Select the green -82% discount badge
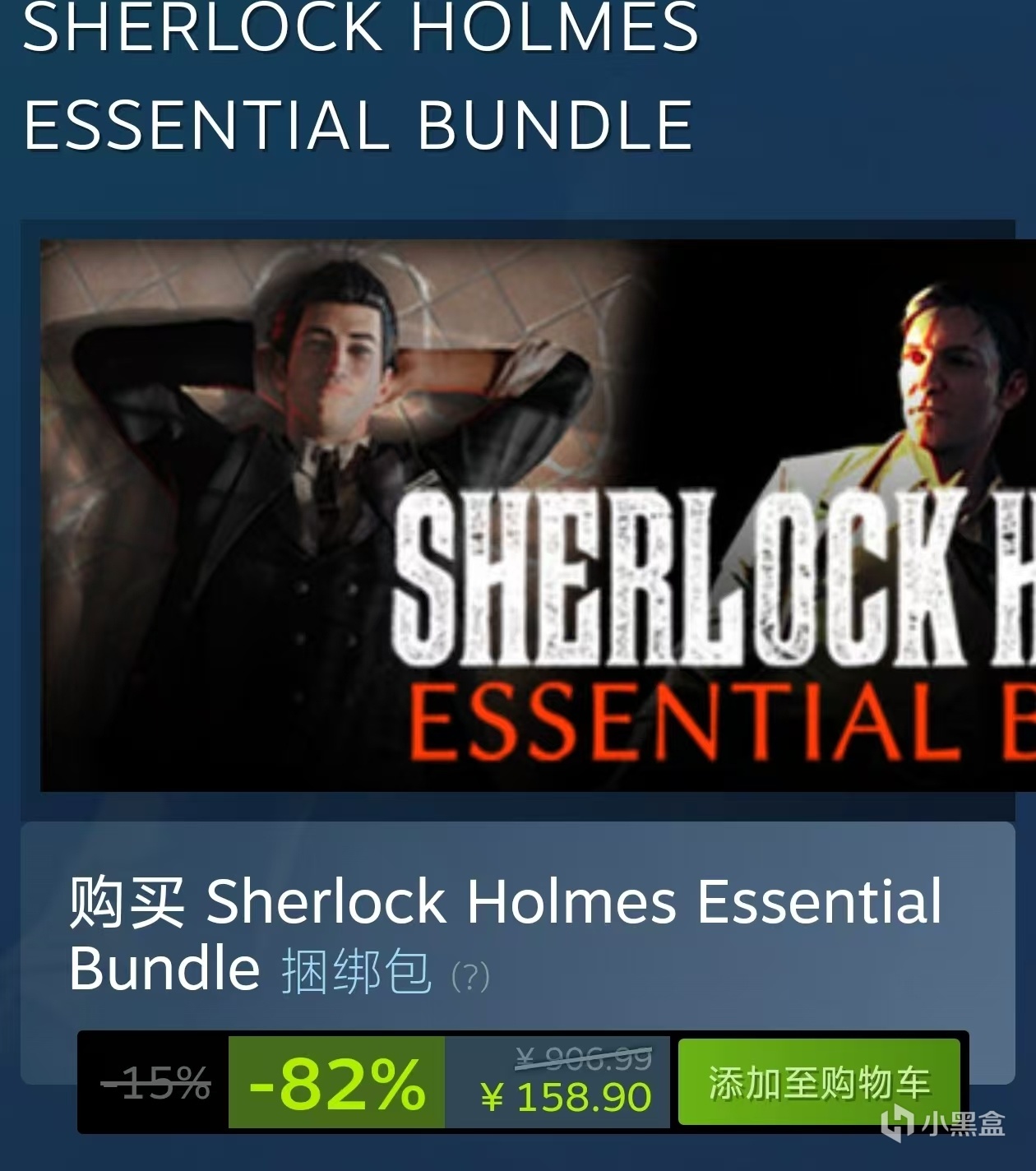This screenshot has height=1171, width=1036. [x=337, y=1082]
